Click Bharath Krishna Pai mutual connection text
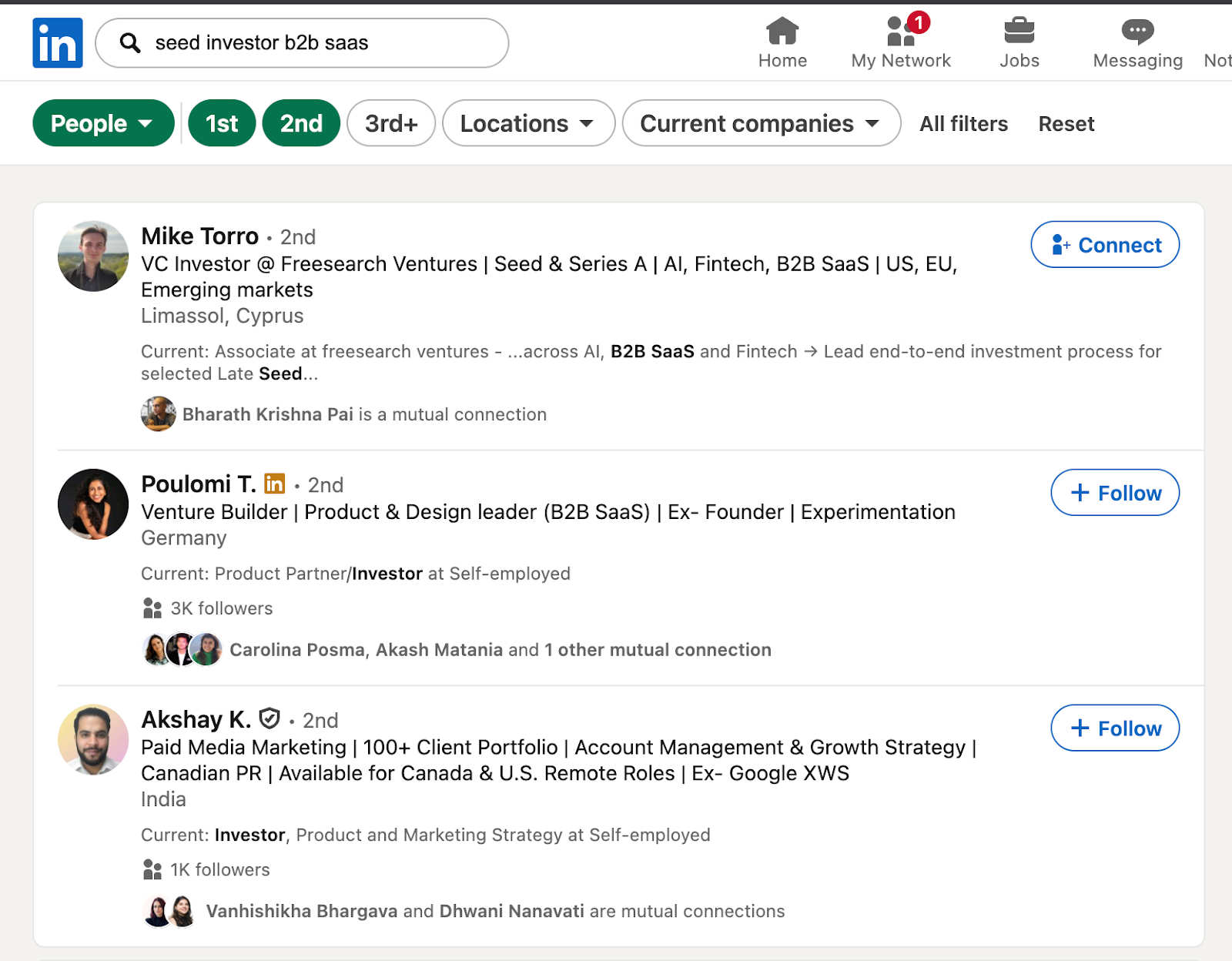 coord(364,414)
